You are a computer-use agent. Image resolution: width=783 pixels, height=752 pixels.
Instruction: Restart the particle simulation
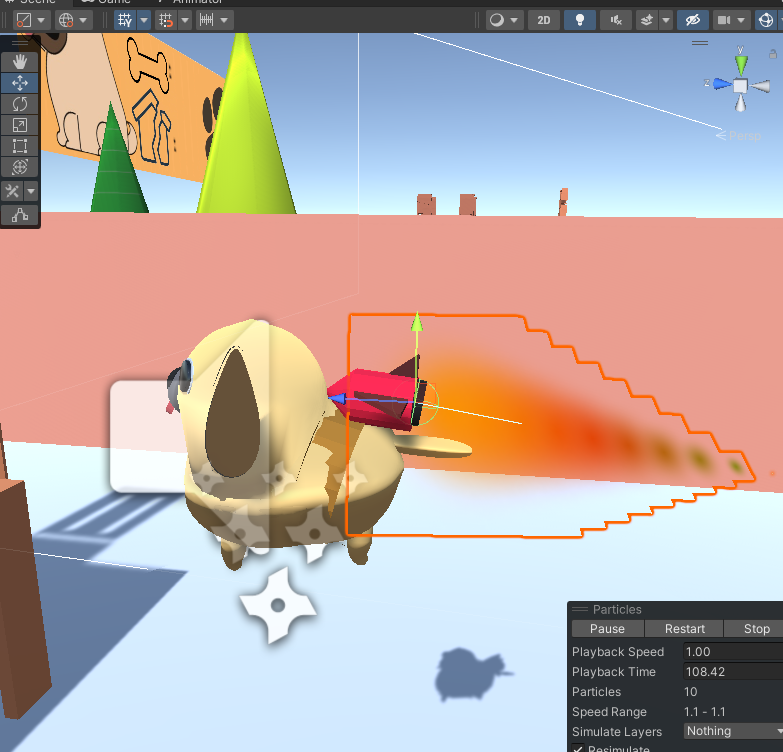coord(685,629)
